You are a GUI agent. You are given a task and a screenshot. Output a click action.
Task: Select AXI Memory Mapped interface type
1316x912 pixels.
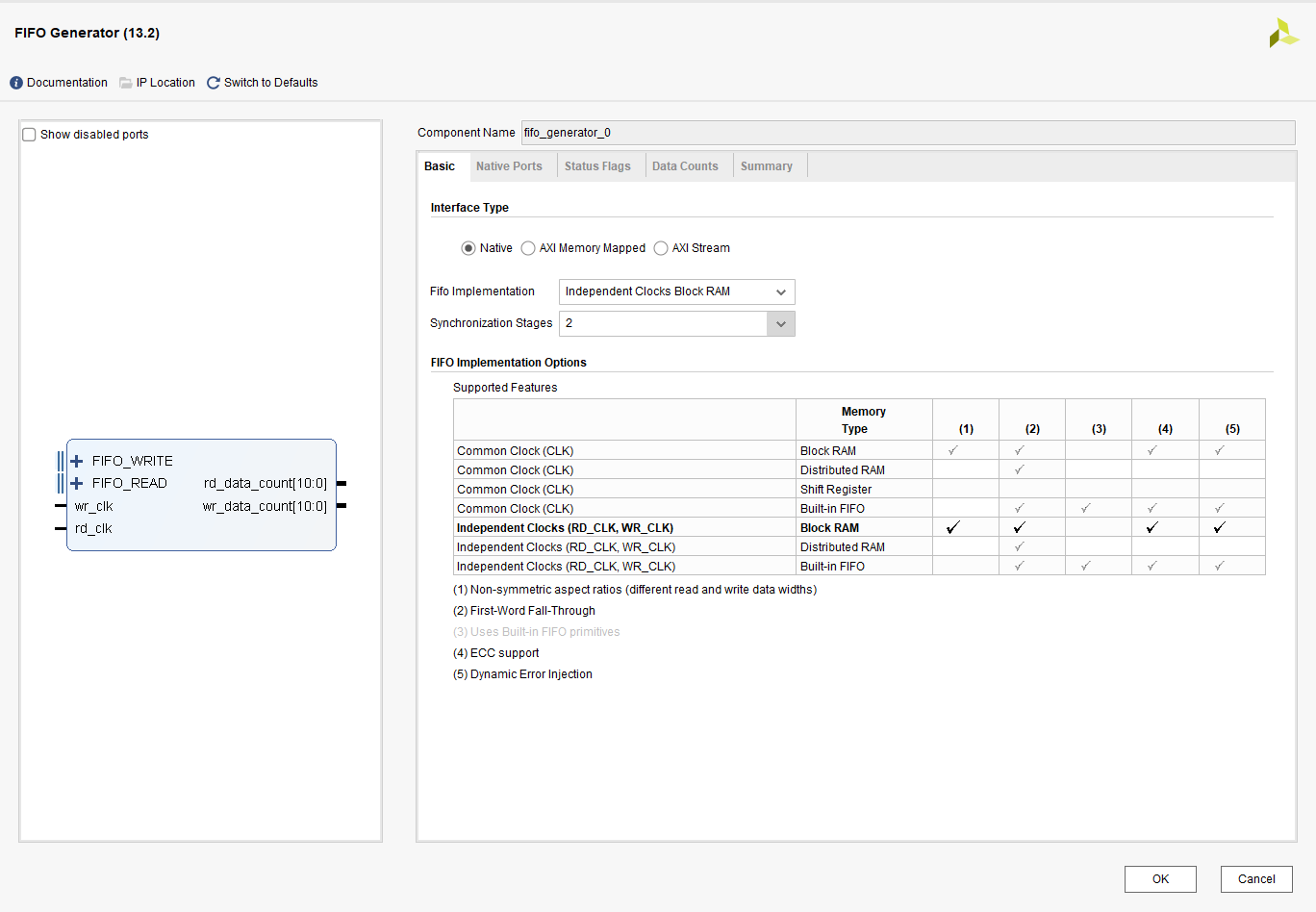(528, 248)
